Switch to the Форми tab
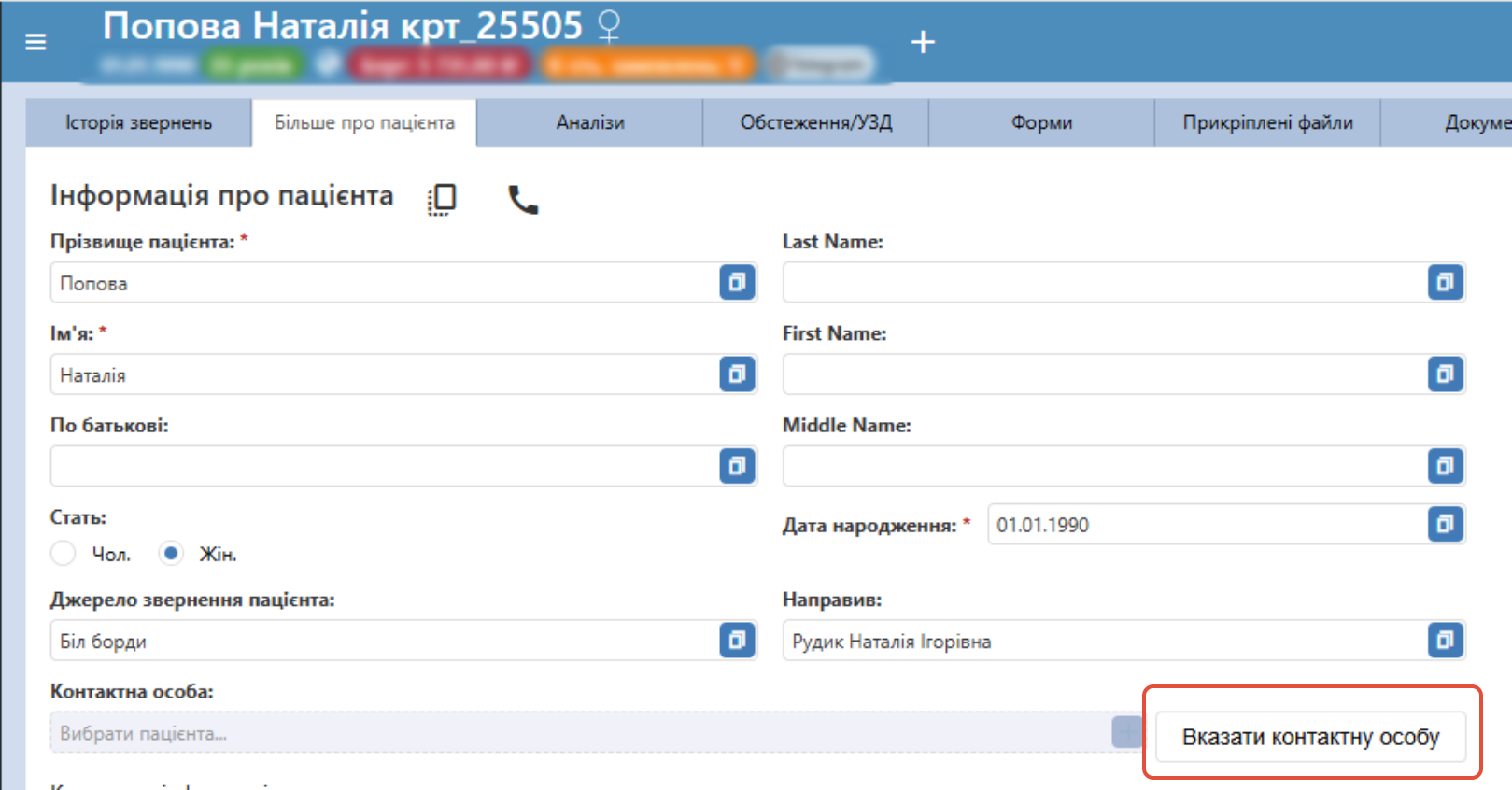The height and width of the screenshot is (790, 1512). [1042, 123]
